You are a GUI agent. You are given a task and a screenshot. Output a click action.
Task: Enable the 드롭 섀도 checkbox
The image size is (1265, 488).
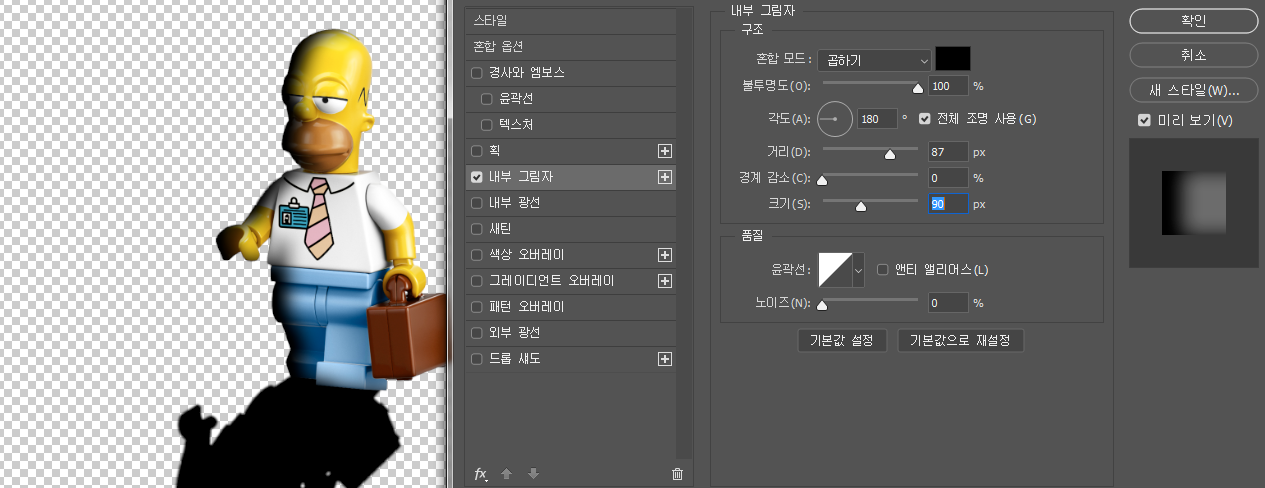(477, 359)
